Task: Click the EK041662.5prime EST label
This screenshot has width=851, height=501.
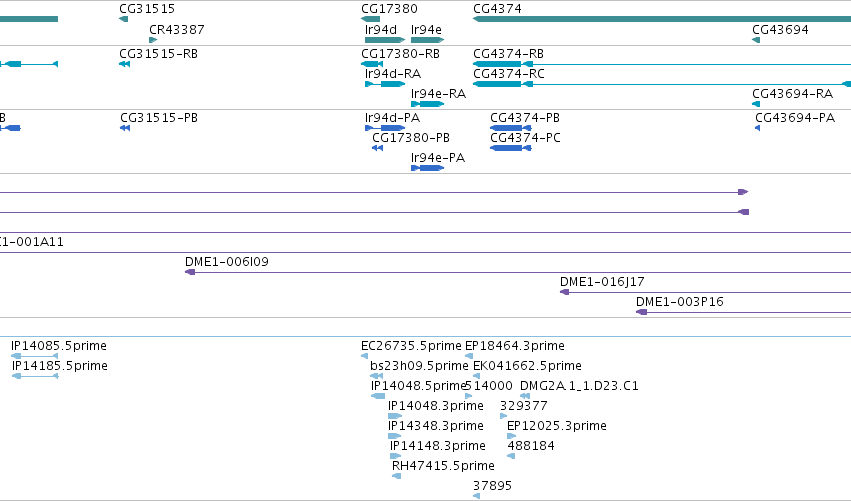Action: tap(527, 366)
